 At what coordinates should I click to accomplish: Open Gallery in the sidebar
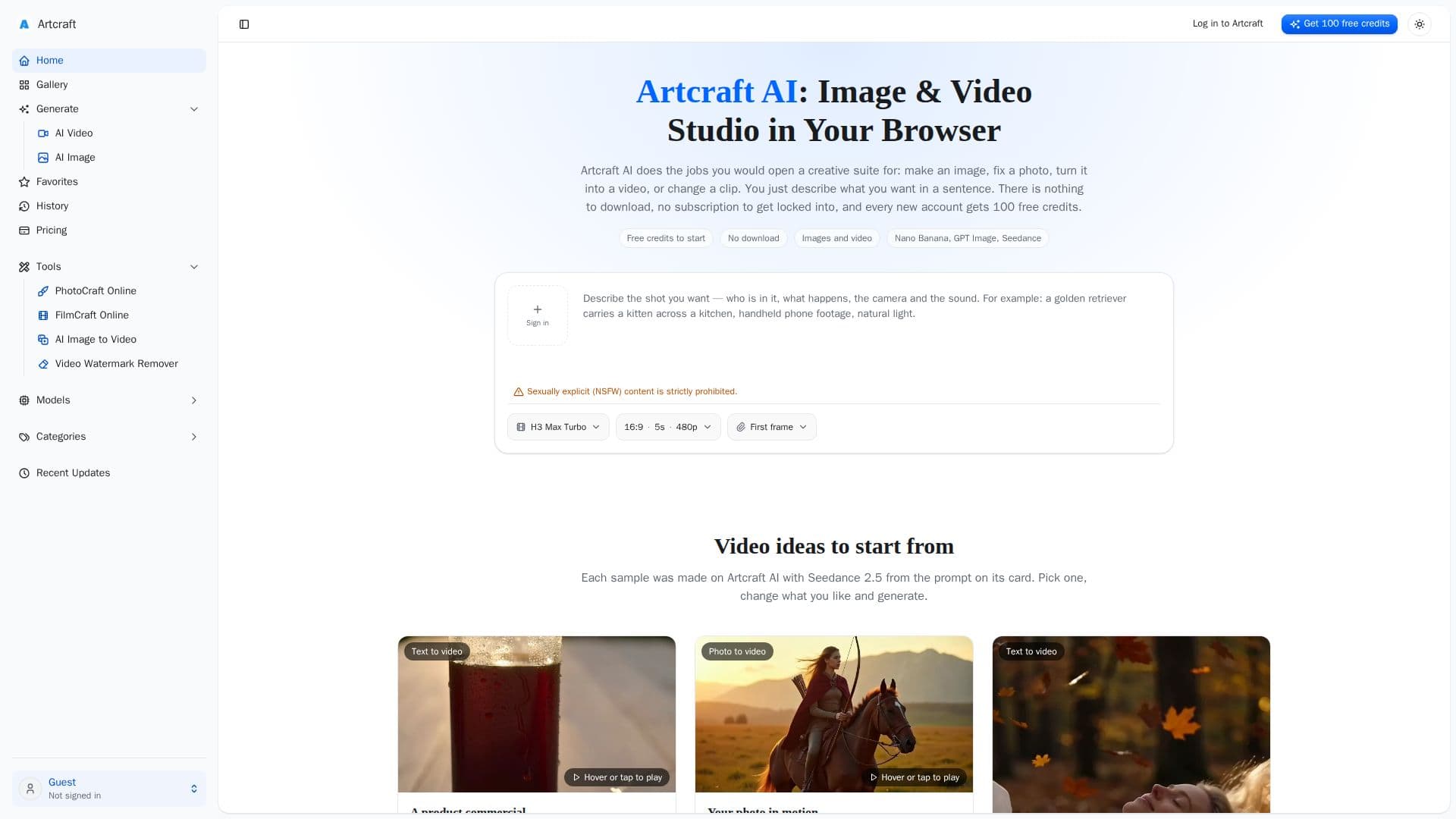coord(109,85)
